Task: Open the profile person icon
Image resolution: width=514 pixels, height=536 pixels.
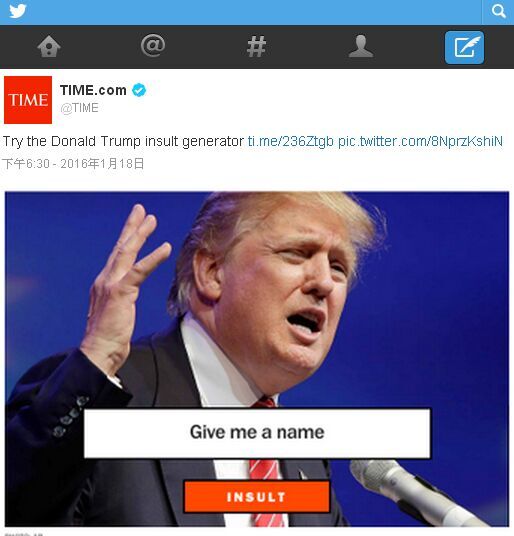Action: [361, 45]
